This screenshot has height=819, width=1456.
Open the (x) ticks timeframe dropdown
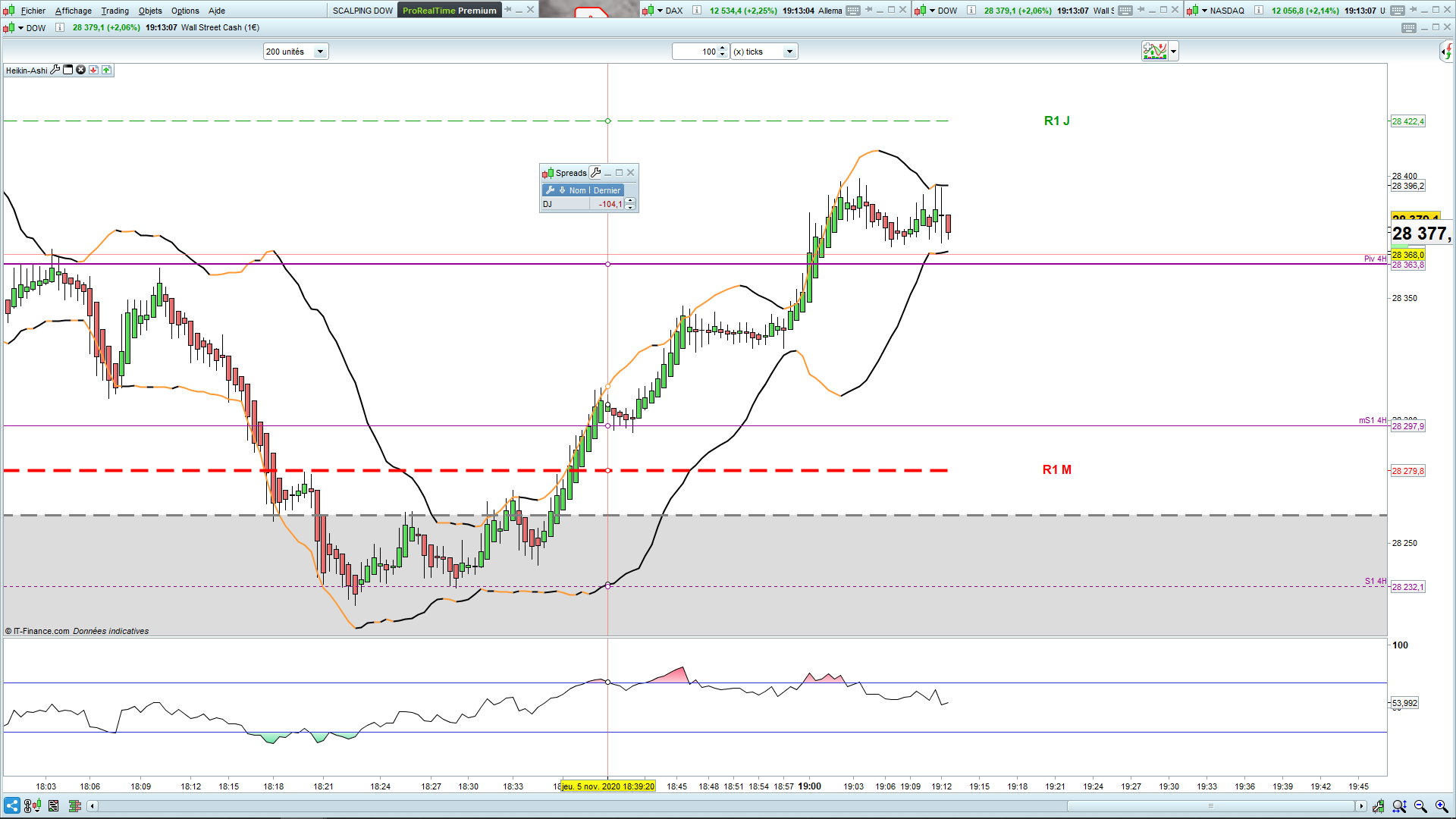(x=789, y=52)
